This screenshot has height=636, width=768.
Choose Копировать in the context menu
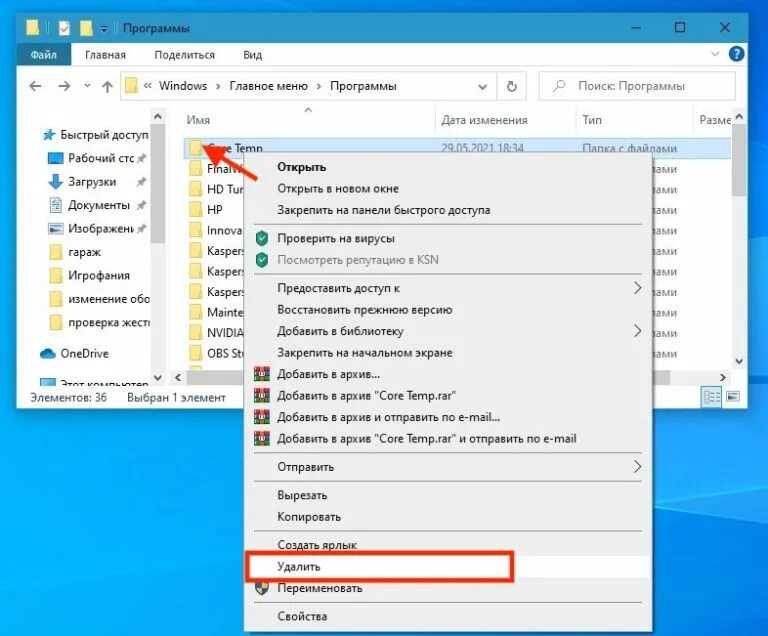(x=448, y=517)
